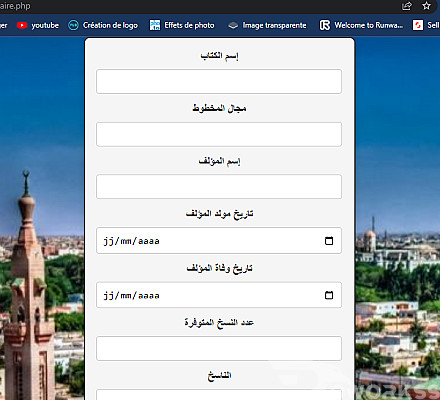Open the Sell bookmark
This screenshot has height=400, width=440.
tap(426, 25)
